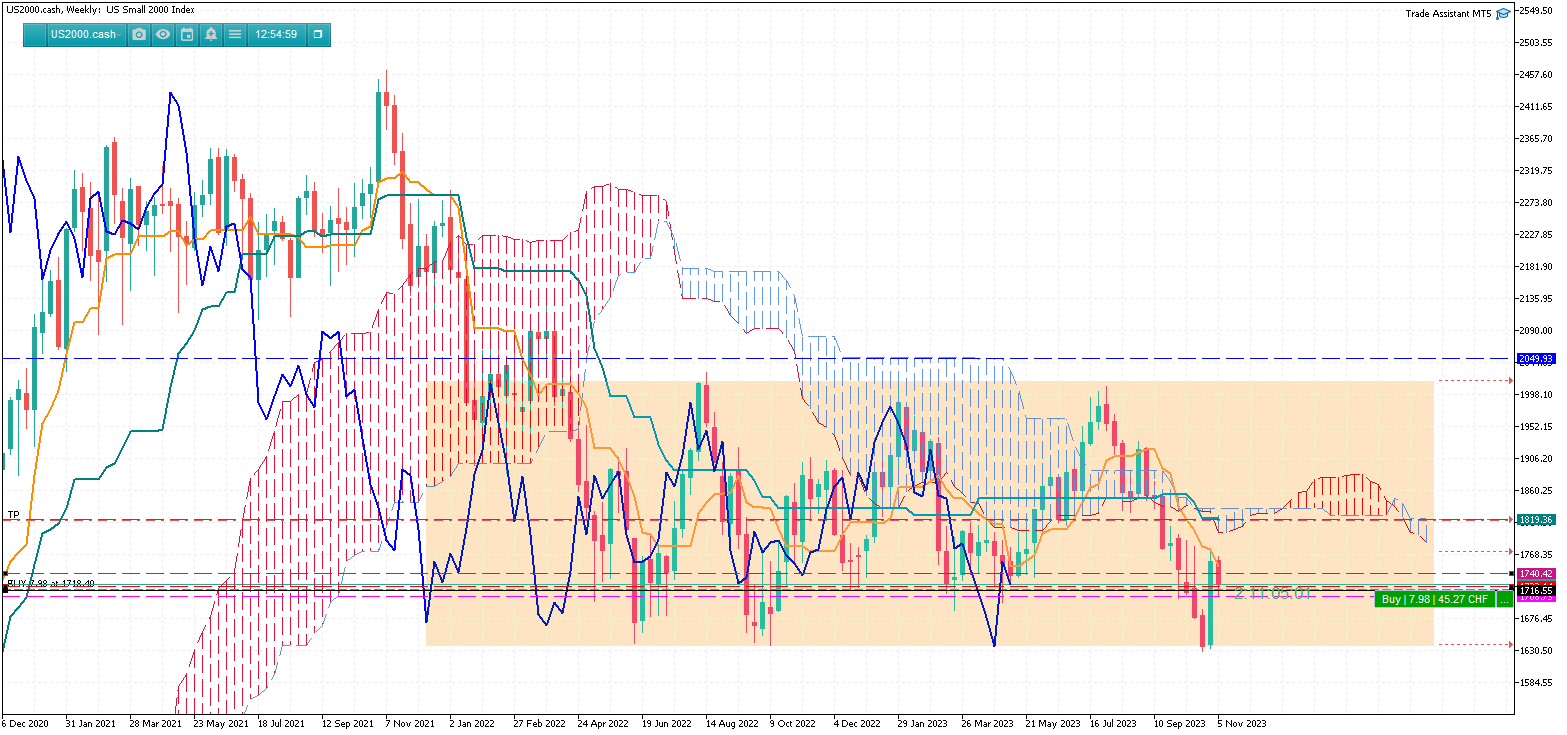The width and height of the screenshot is (1567, 735).
Task: Click the Trade Assistant MT5 label
Action: (x=1448, y=14)
